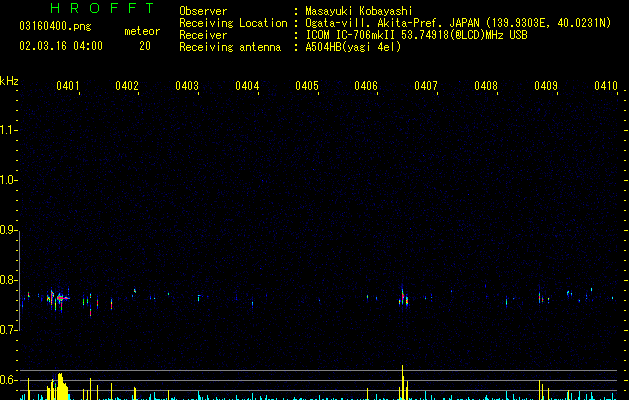Click the 1.1 kHz axis label
This screenshot has height=400, width=629.
[8, 130]
